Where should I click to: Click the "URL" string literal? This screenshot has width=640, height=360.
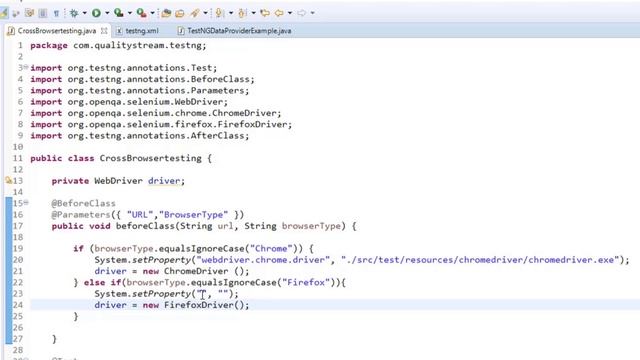tap(140, 215)
